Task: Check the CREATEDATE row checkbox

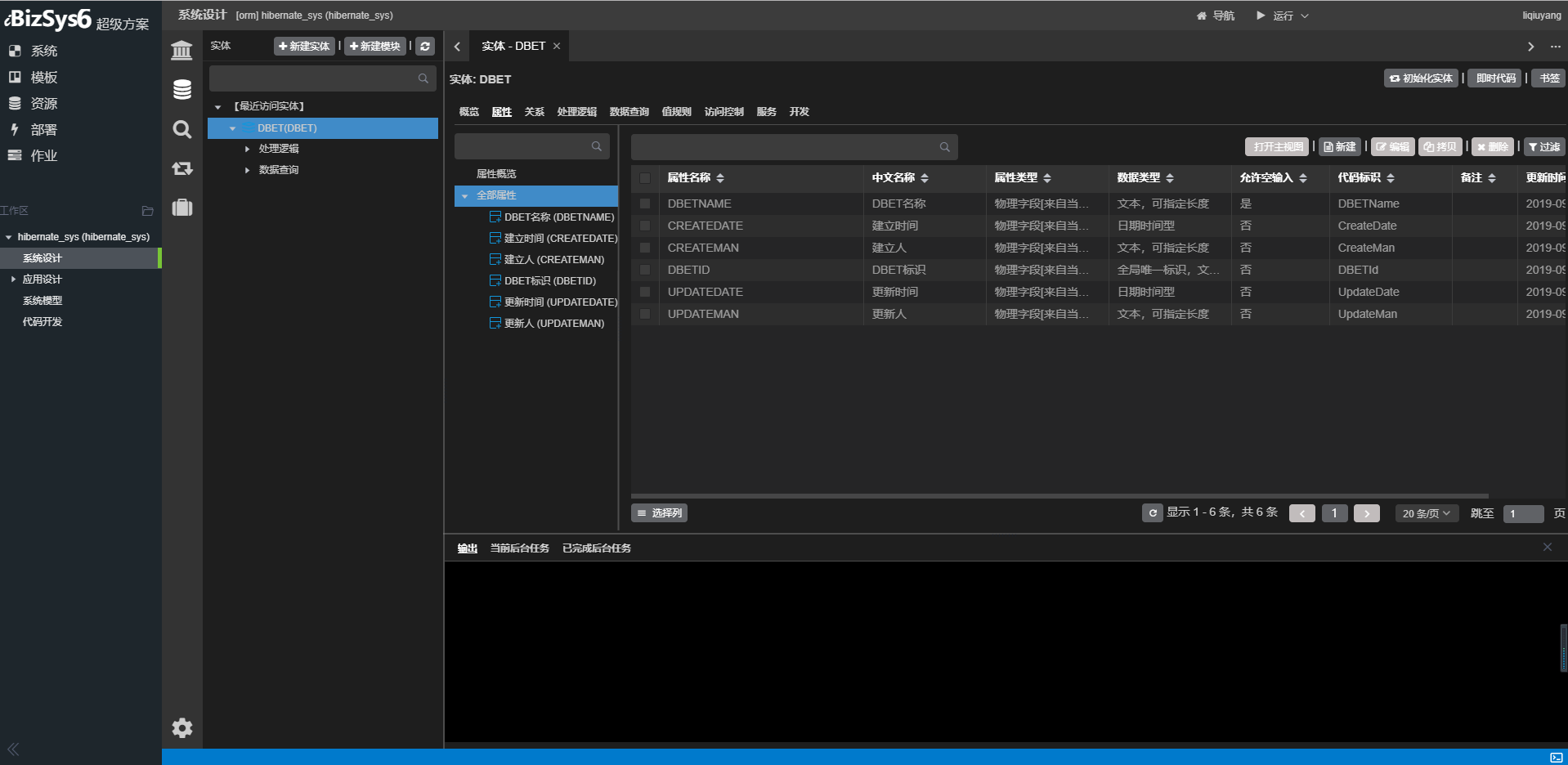Action: 645,226
